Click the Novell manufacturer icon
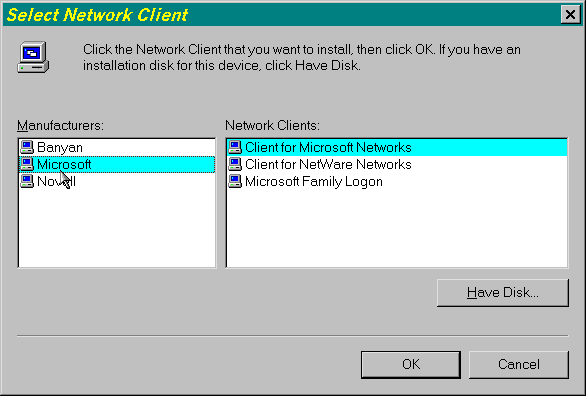The height and width of the screenshot is (396, 586). pos(27,182)
